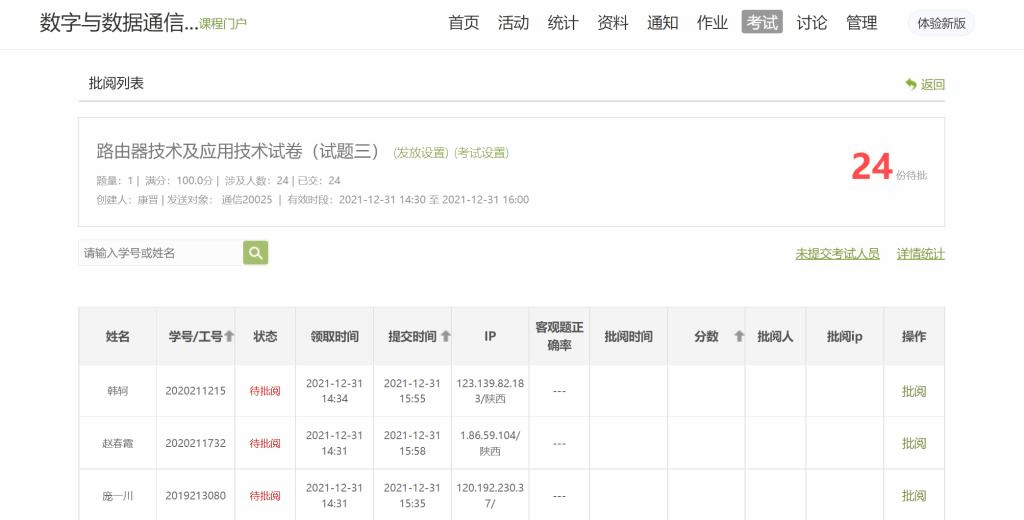This screenshot has height=520, width=1024.
Task: Click sort arrow beside 分数 header
Action: click(739, 337)
